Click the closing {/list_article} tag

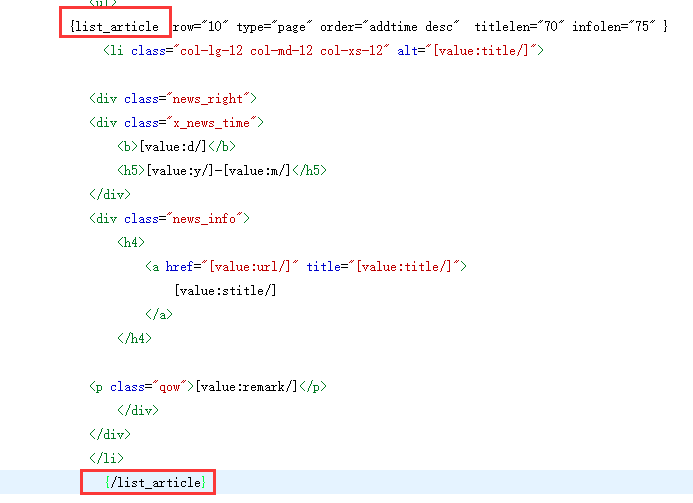pos(158,482)
